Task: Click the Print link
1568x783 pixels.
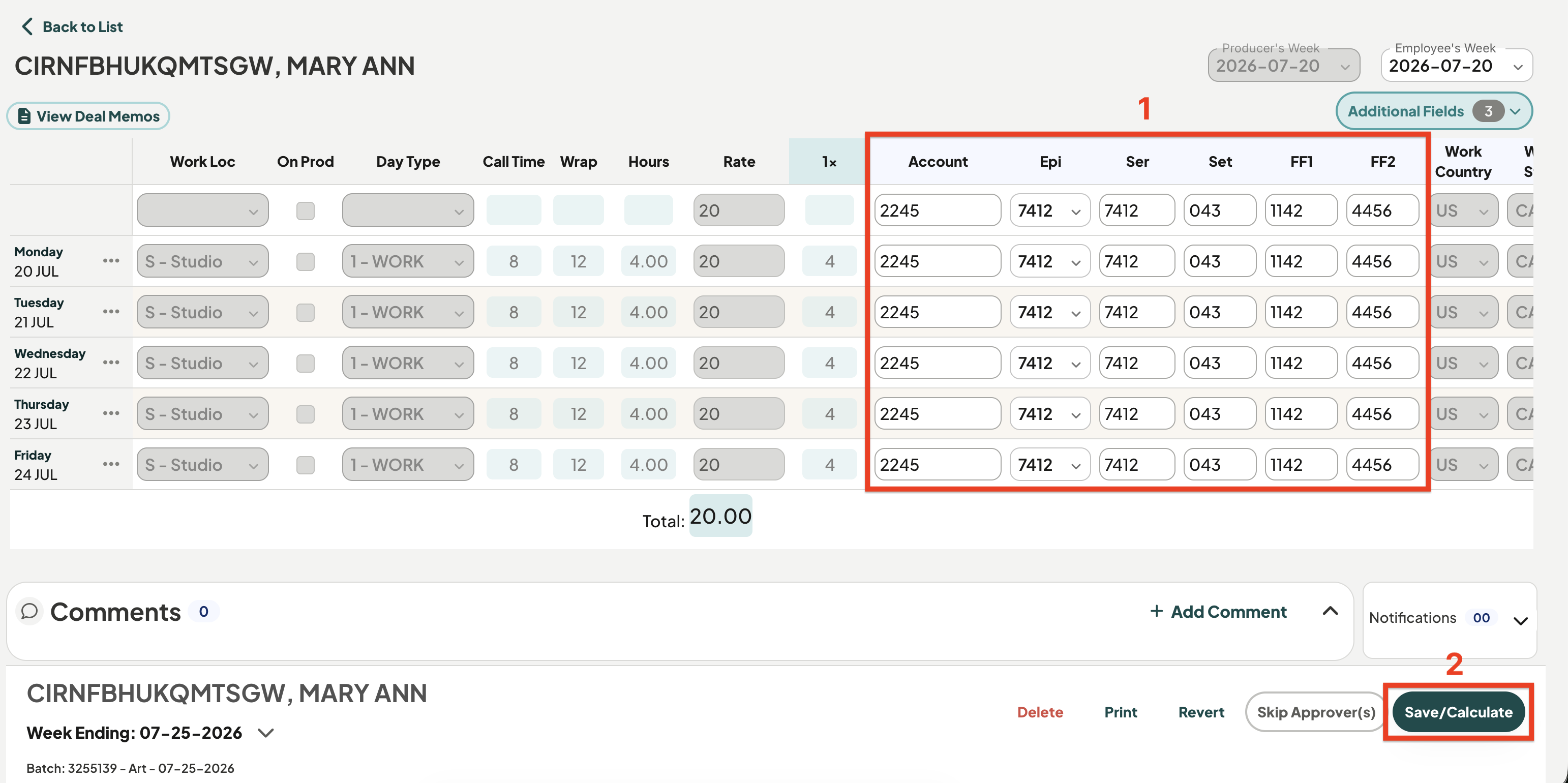Action: pyautogui.click(x=1120, y=712)
